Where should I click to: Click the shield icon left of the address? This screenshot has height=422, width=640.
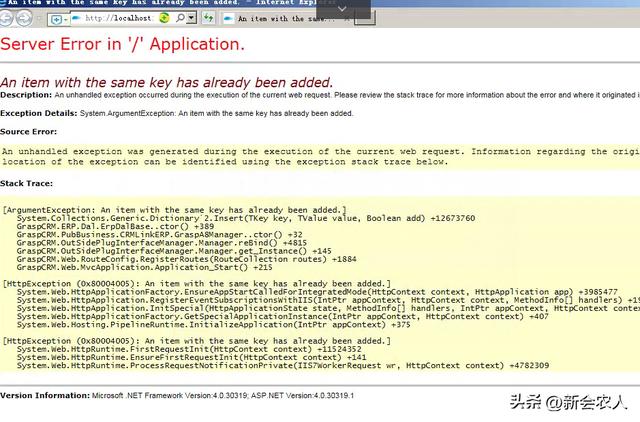click(57, 20)
